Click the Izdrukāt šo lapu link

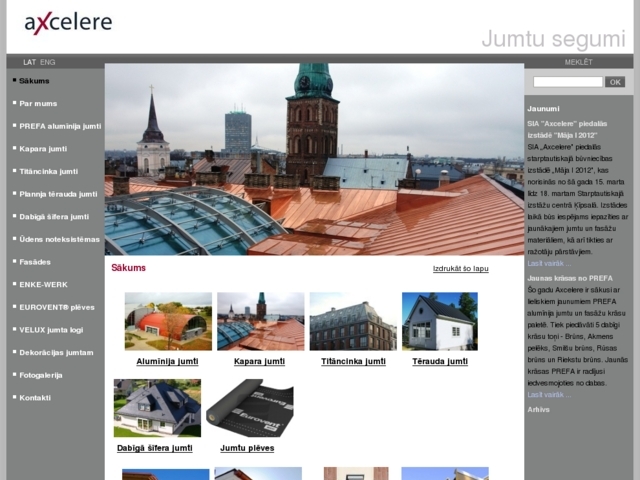coord(460,269)
